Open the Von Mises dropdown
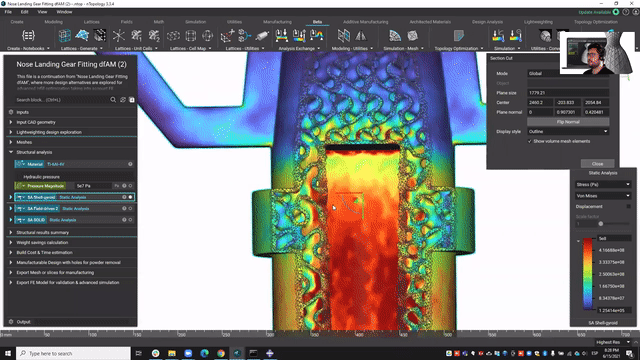The width and height of the screenshot is (640, 360). [603, 196]
